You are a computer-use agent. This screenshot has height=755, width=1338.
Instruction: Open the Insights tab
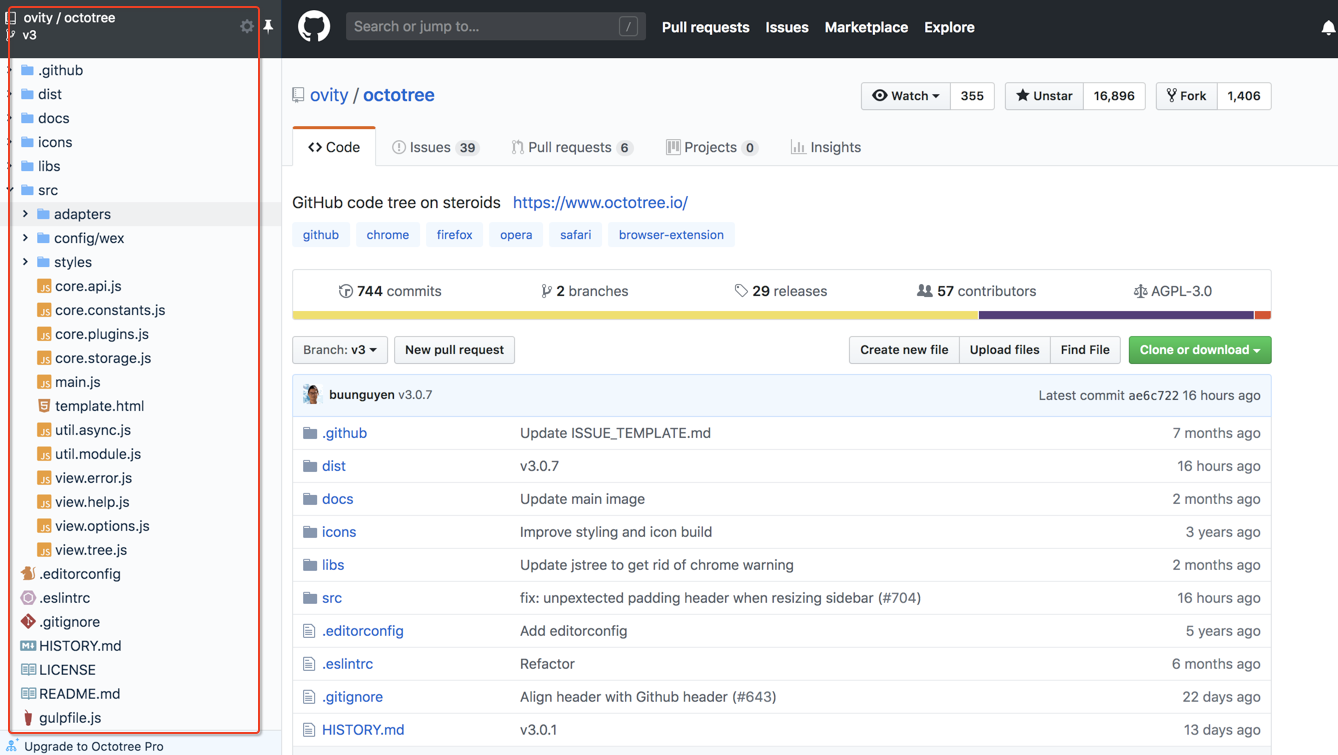[826, 147]
